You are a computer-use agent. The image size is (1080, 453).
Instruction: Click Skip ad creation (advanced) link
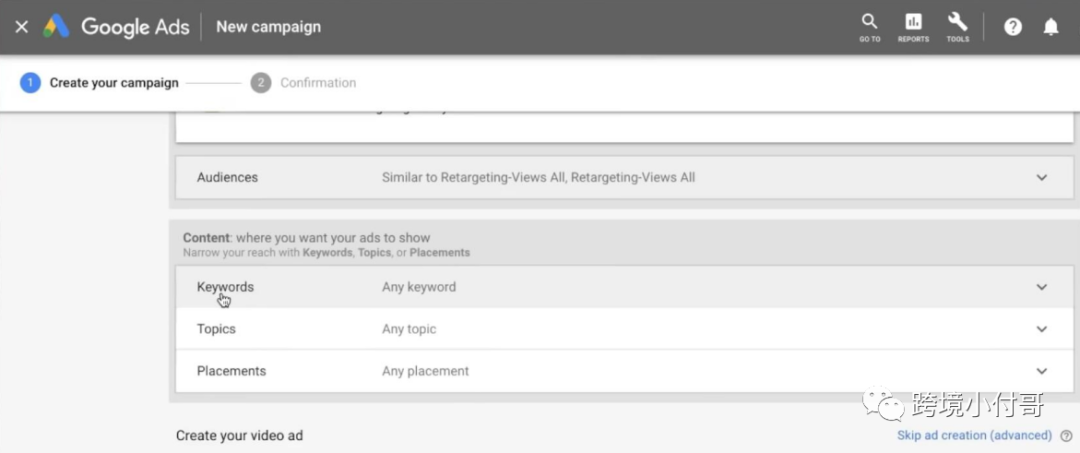[x=974, y=435]
